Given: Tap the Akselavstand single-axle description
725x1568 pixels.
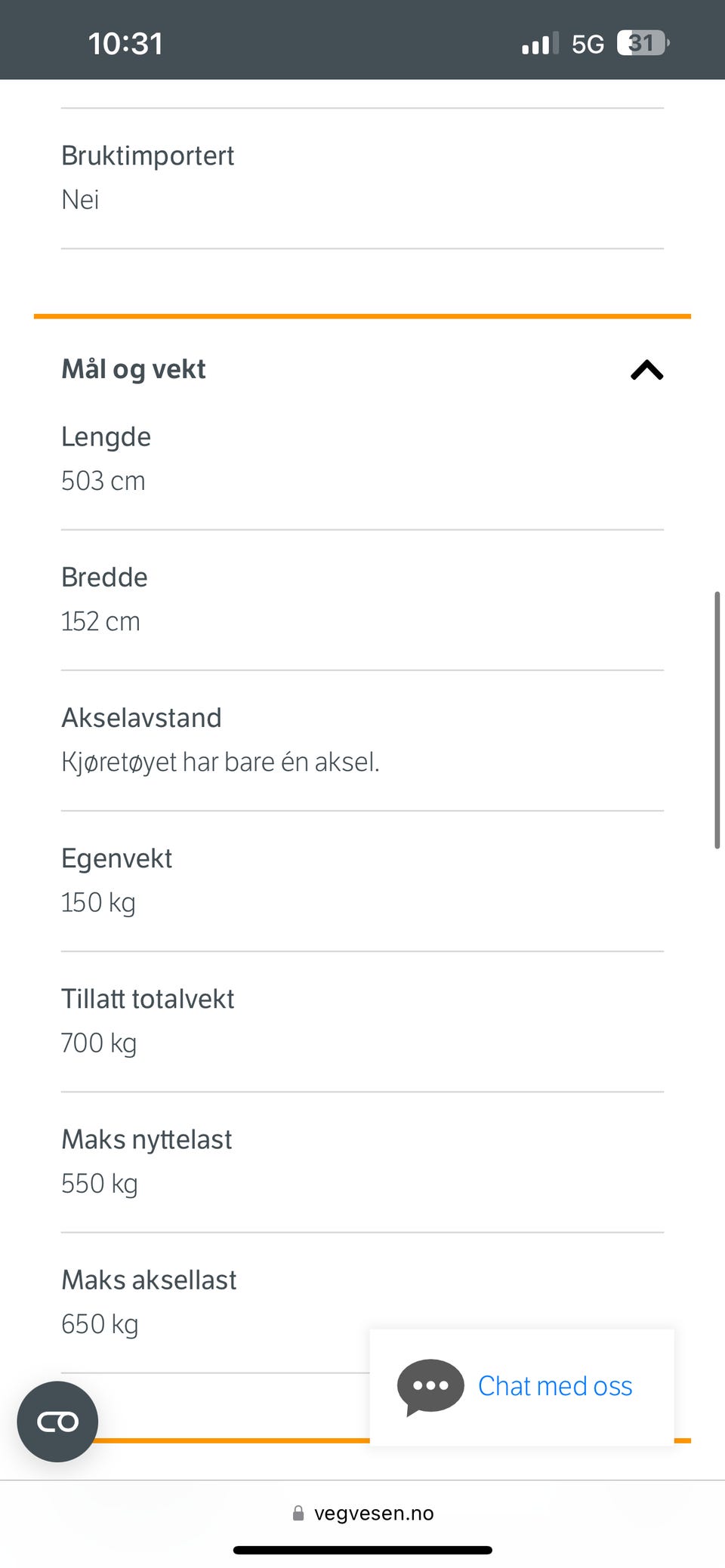Looking at the screenshot, I should [x=220, y=762].
